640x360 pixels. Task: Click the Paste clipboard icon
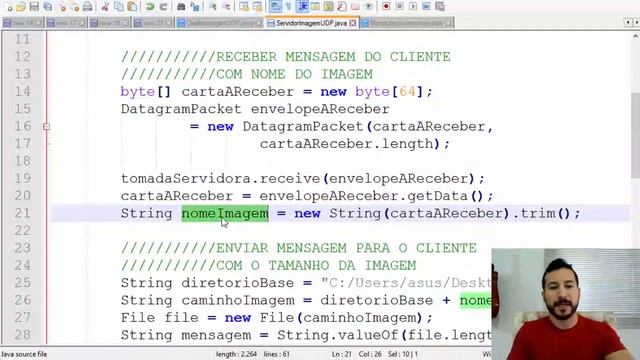pos(132,7)
